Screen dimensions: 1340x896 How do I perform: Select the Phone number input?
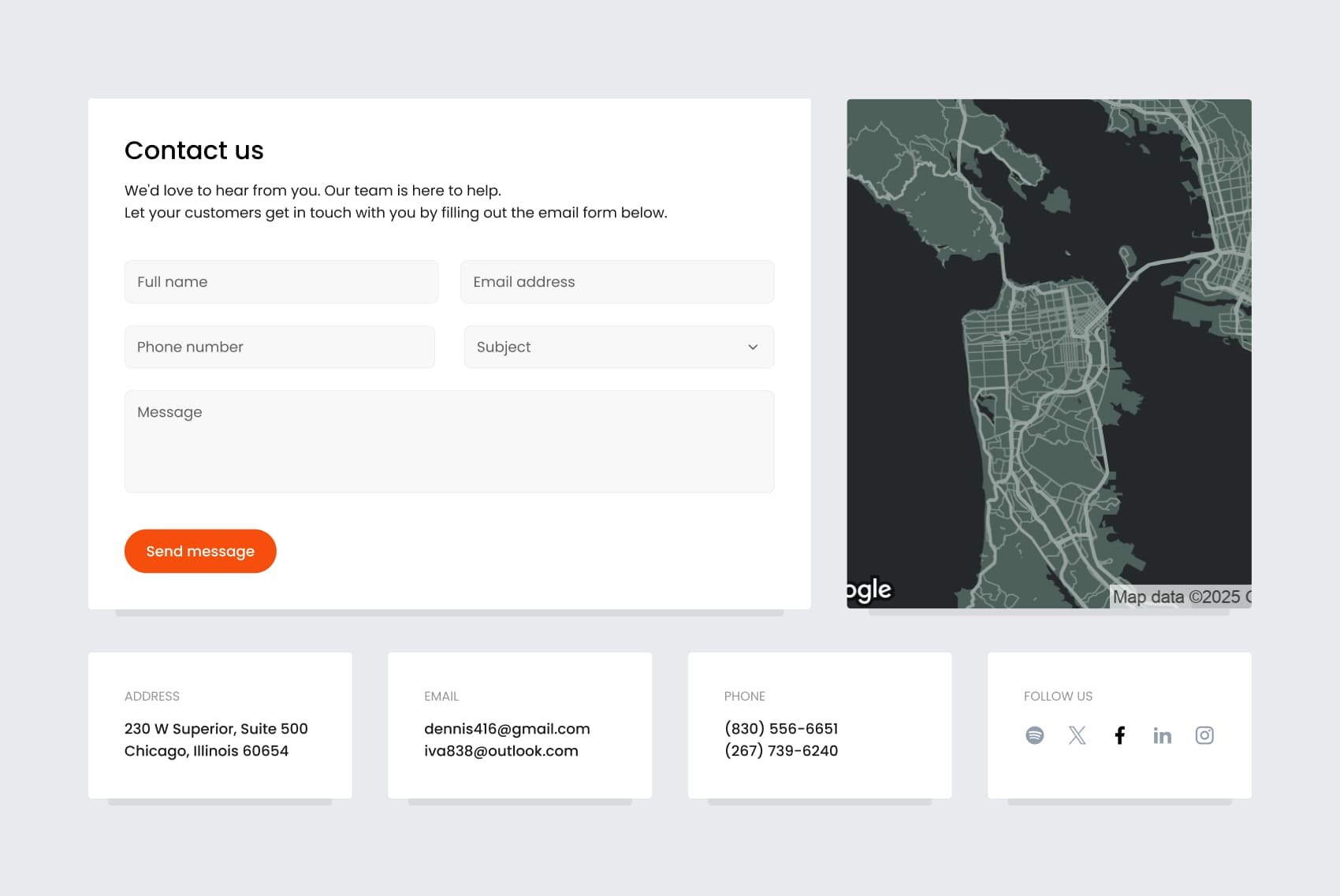click(279, 347)
